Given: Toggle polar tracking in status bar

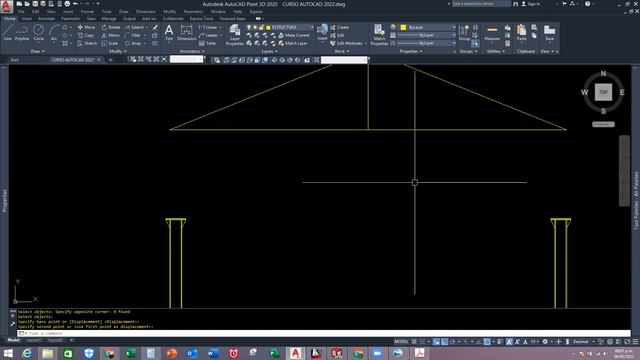Looking at the screenshot, I should coord(452,342).
